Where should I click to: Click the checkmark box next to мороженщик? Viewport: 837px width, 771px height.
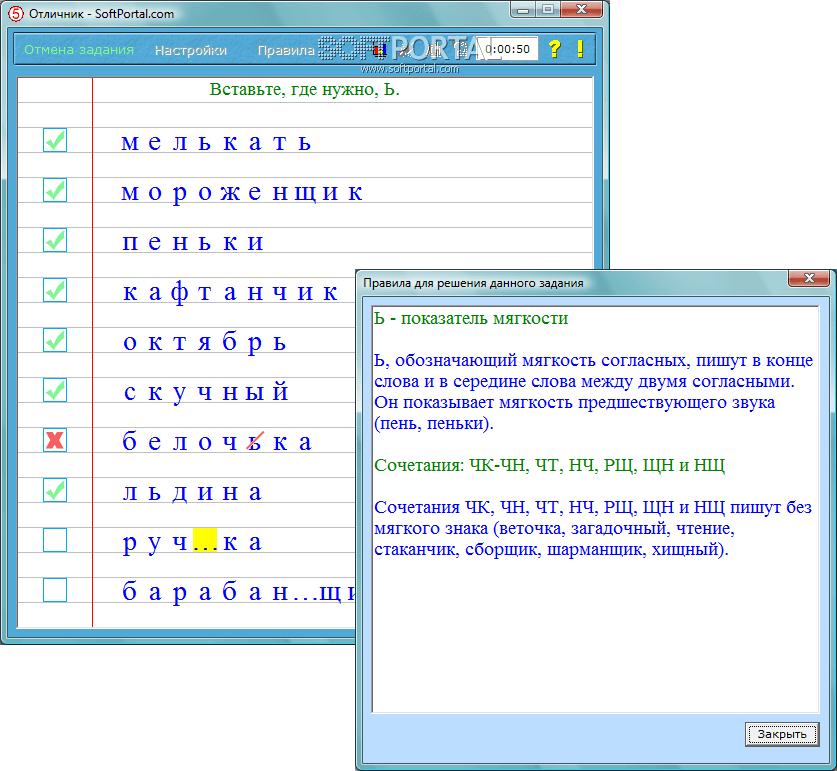pyautogui.click(x=55, y=190)
